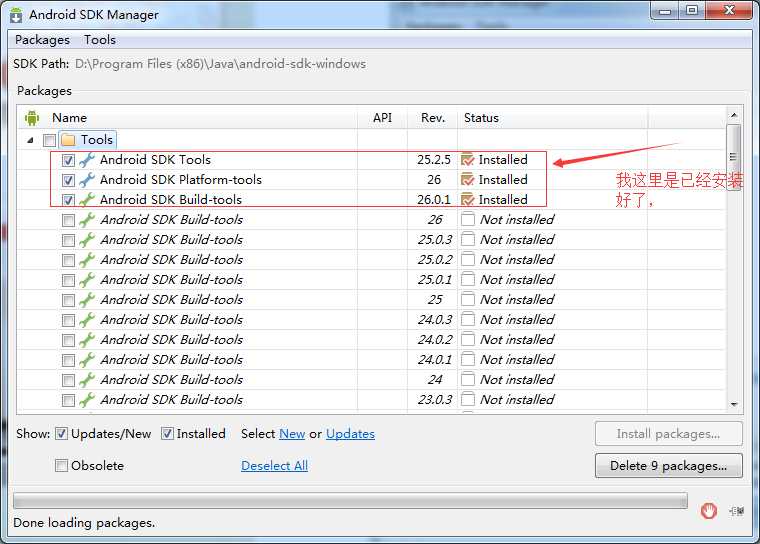Toggle the Installed show filter
Viewport: 760px width, 544px height.
[x=167, y=433]
